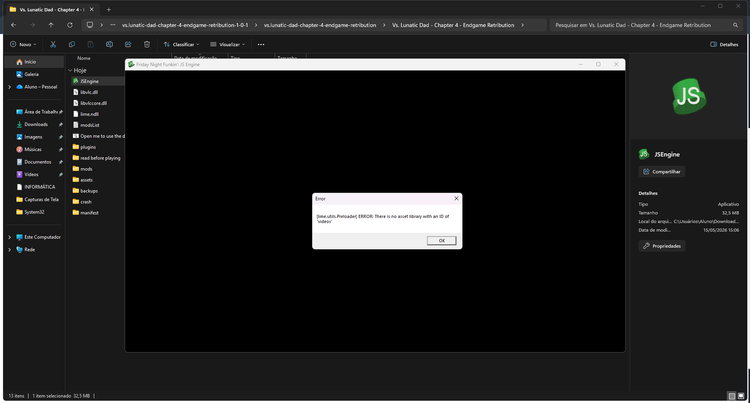Click the Cut scissors icon in toolbar

click(53, 44)
